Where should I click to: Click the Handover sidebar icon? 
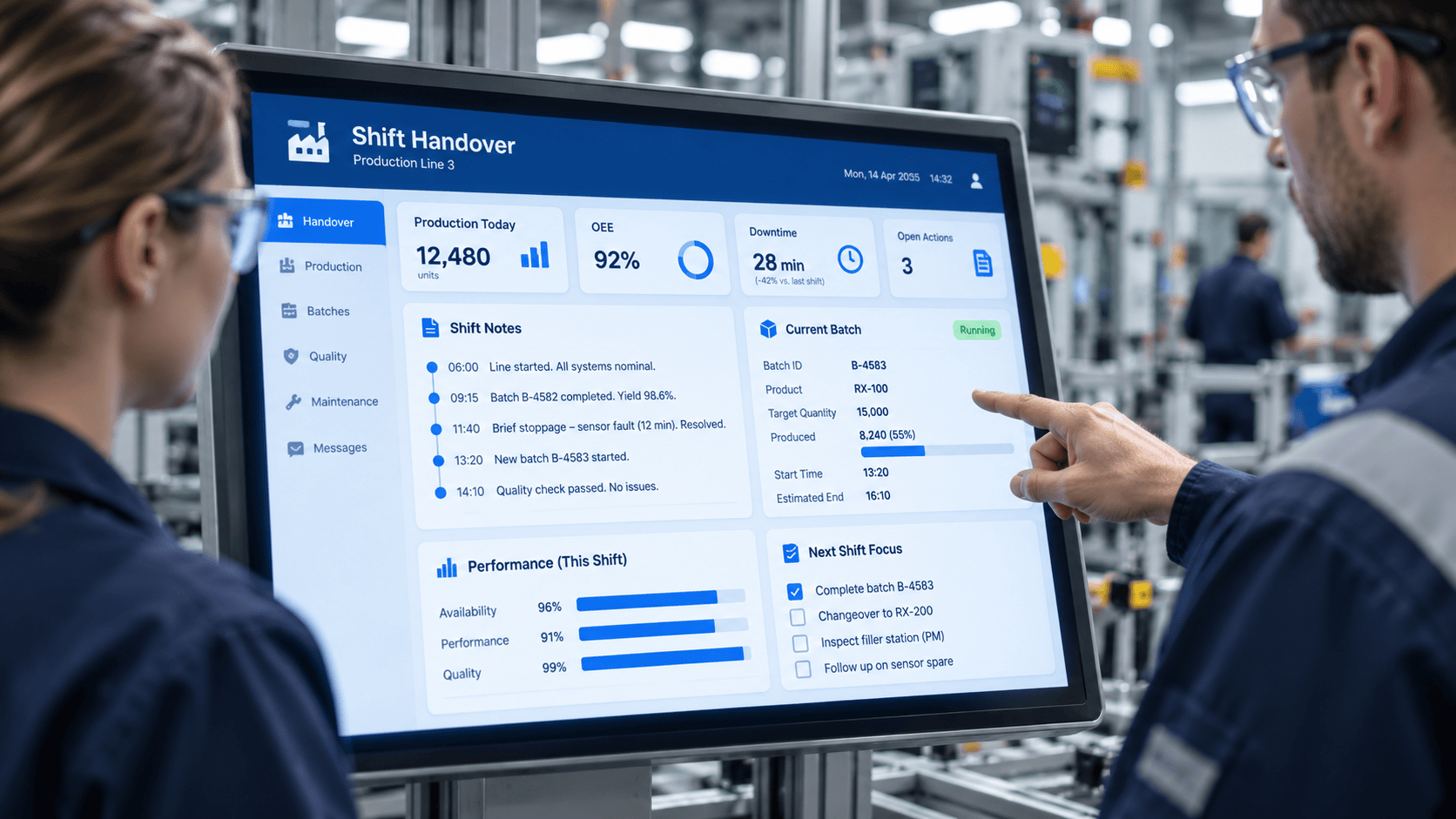point(285,220)
